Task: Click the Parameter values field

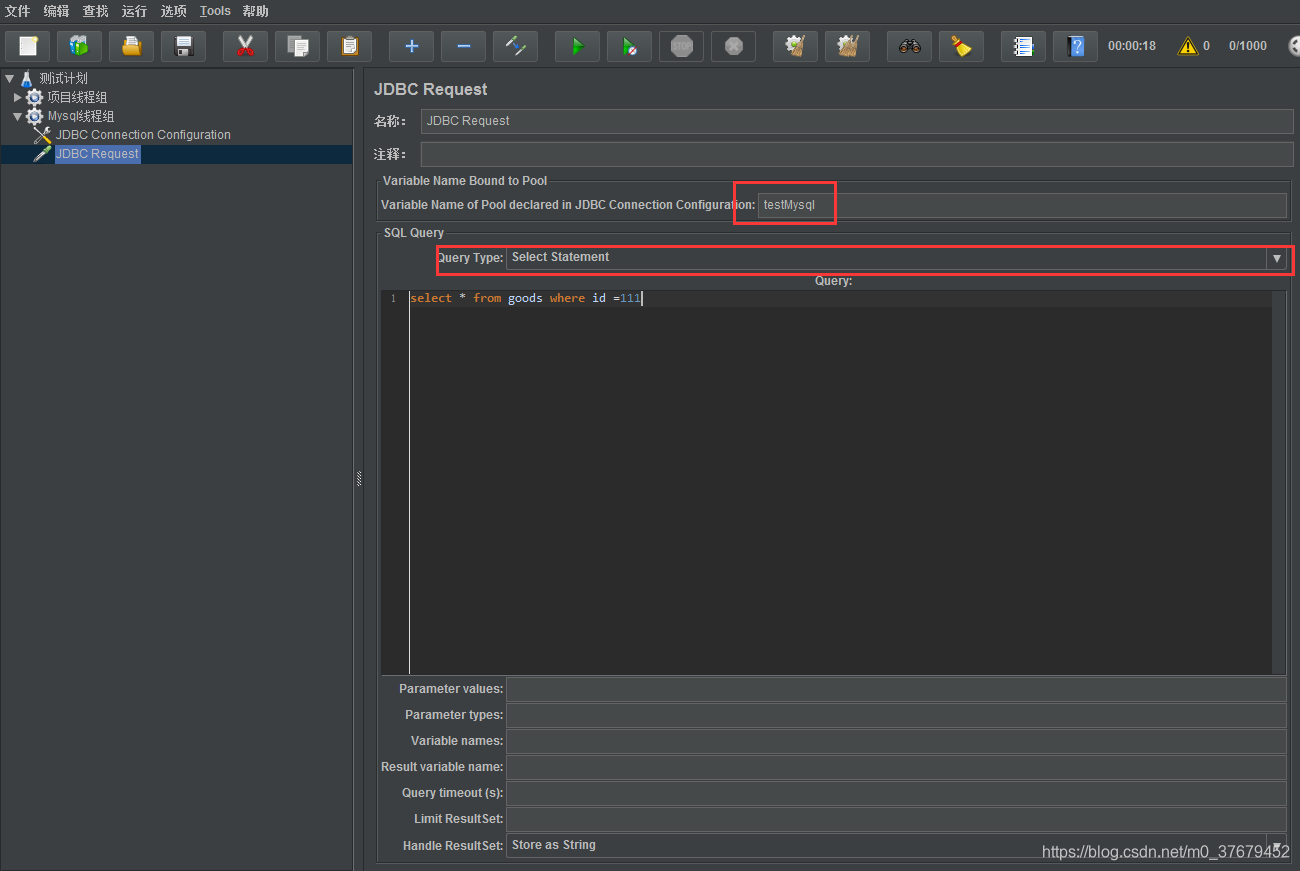Action: 896,689
